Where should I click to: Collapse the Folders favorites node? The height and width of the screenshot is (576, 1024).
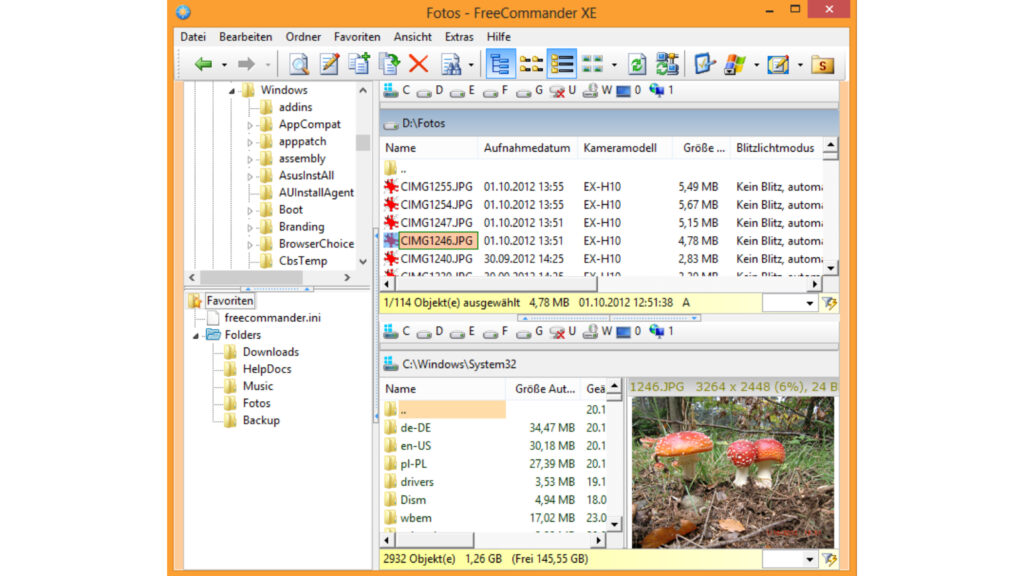(x=195, y=335)
